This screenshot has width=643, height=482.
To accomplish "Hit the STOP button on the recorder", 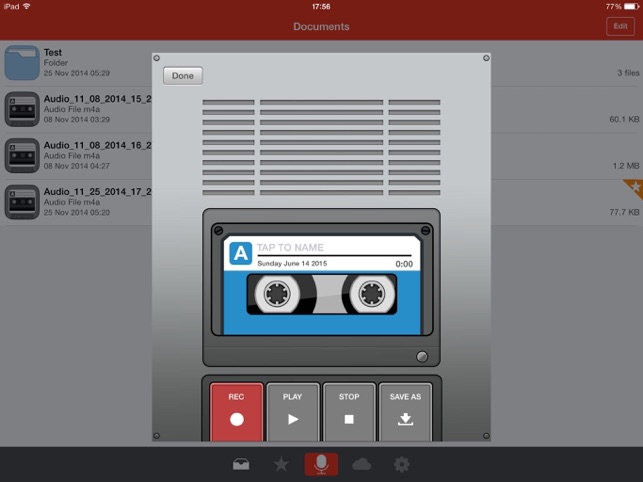I will point(349,412).
